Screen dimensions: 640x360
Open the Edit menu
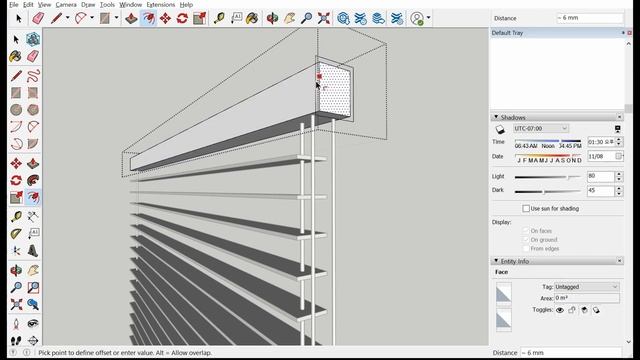point(28,4)
